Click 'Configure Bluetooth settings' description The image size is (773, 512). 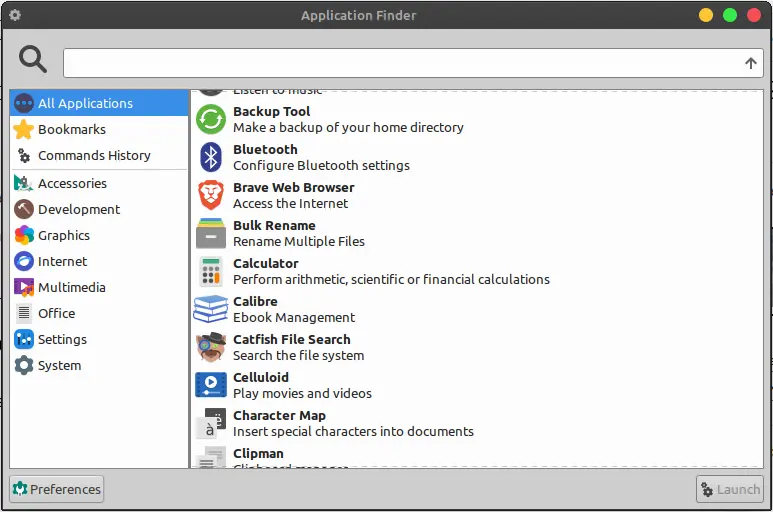pos(321,166)
